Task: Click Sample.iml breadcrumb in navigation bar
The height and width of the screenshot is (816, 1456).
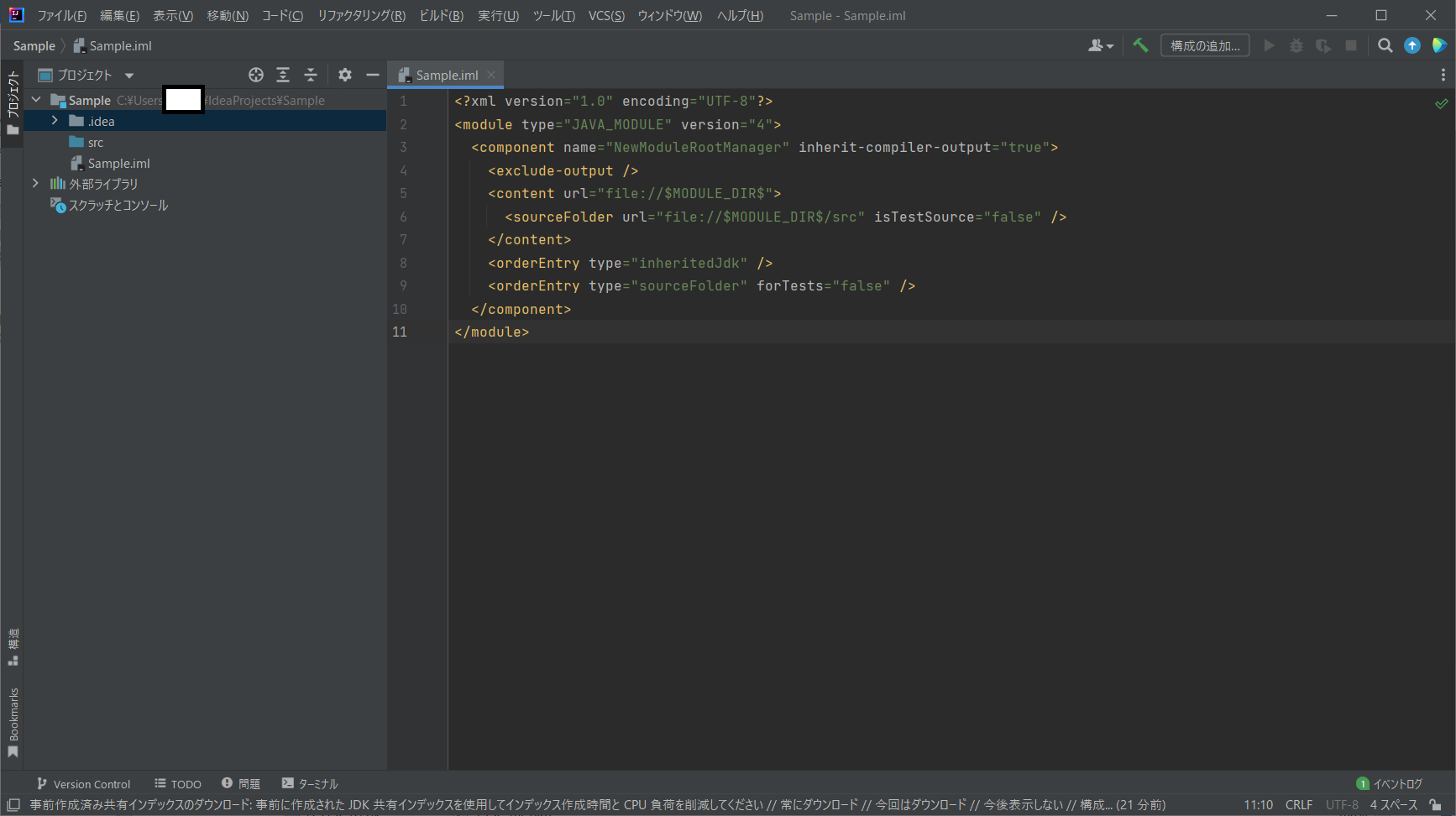Action: click(113, 45)
